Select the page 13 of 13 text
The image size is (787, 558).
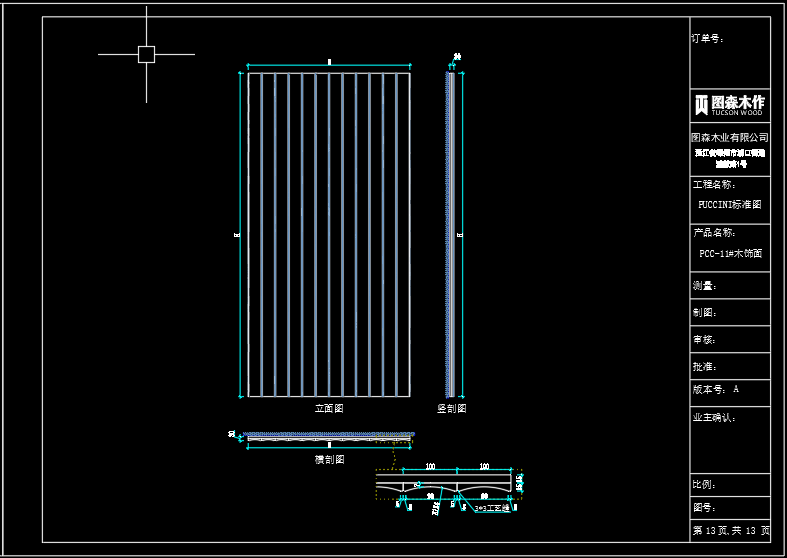click(730, 529)
